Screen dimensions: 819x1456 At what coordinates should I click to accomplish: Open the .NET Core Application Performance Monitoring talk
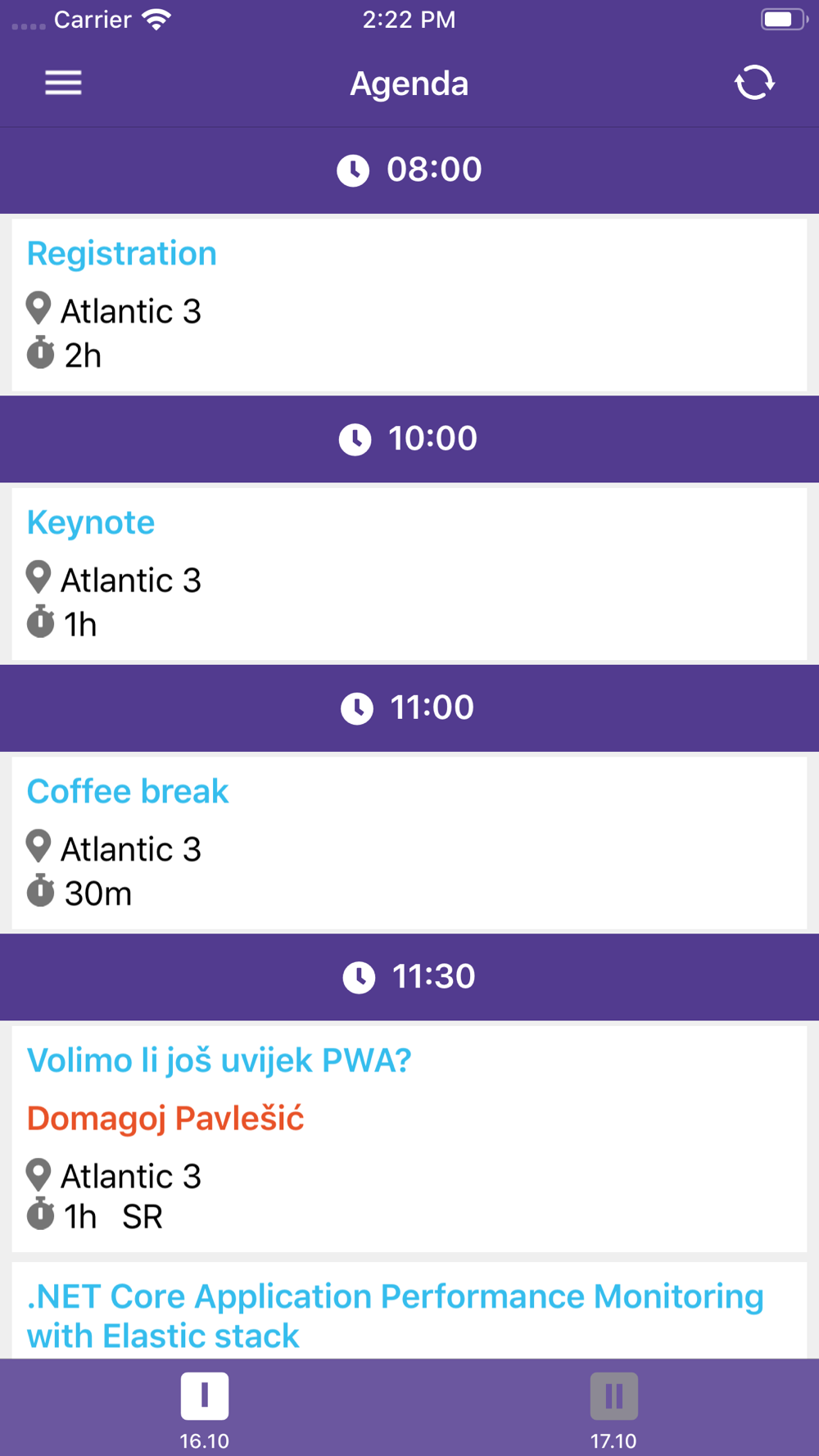tap(395, 1315)
